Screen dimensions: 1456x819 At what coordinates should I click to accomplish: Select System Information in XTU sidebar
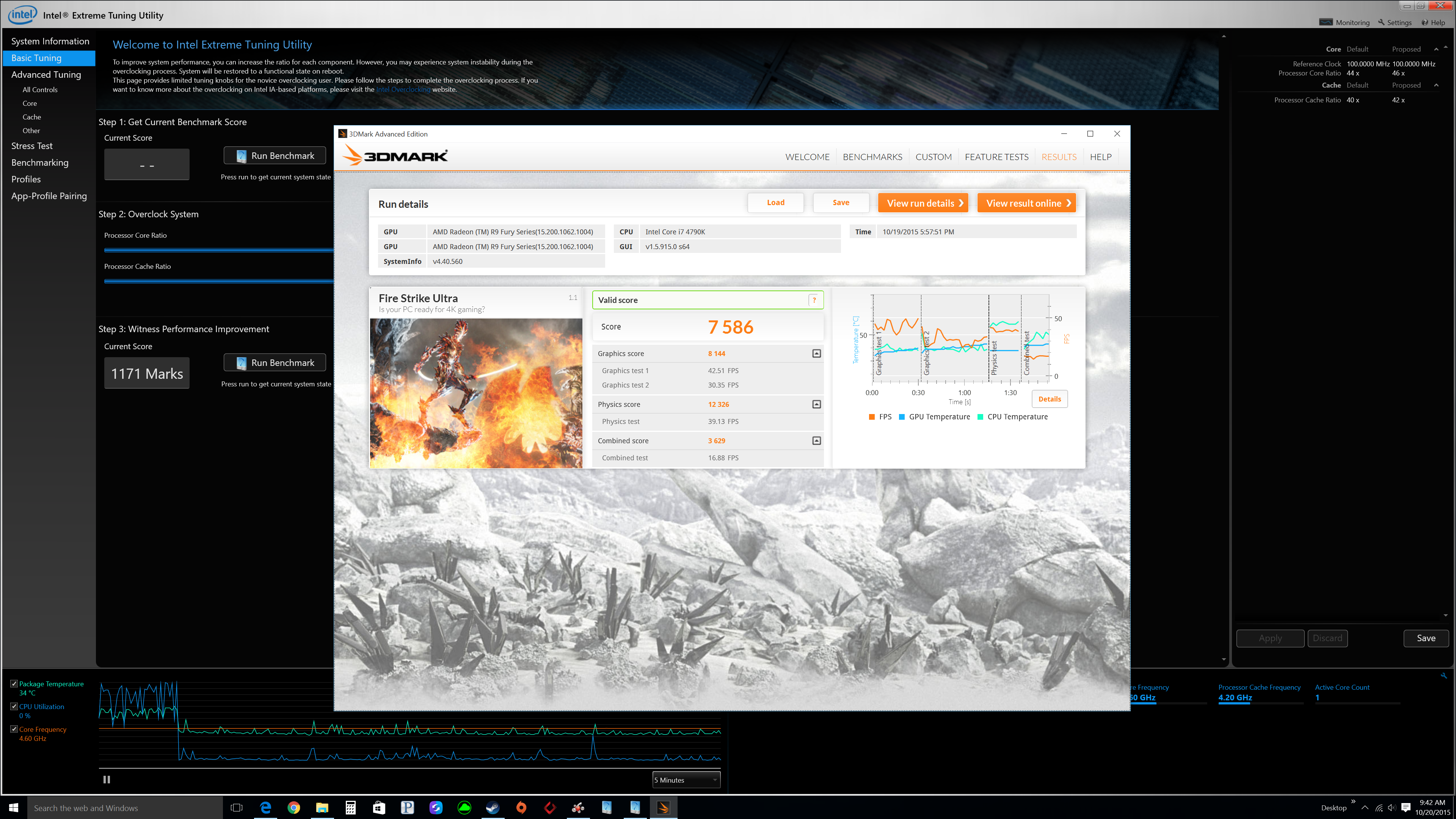pyautogui.click(x=50, y=41)
